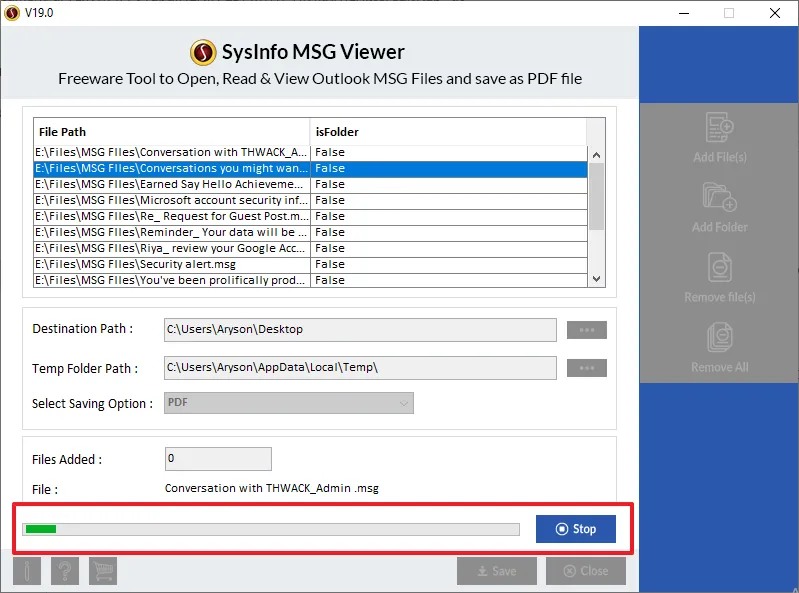Image resolution: width=799 pixels, height=593 pixels.
Task: Select the Security alert.msg row
Action: pos(171,264)
